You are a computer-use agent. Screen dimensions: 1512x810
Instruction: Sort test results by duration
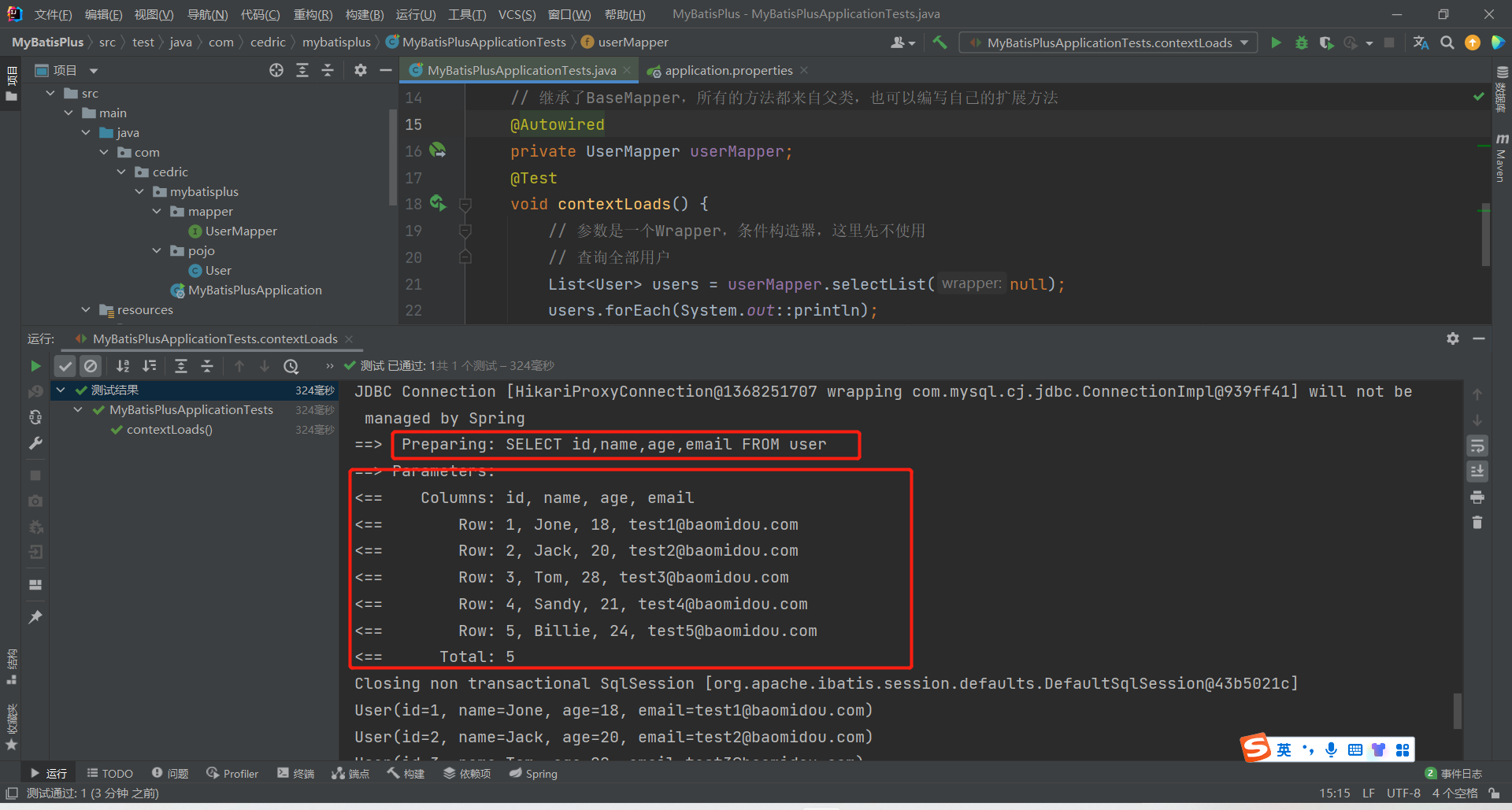pos(149,366)
